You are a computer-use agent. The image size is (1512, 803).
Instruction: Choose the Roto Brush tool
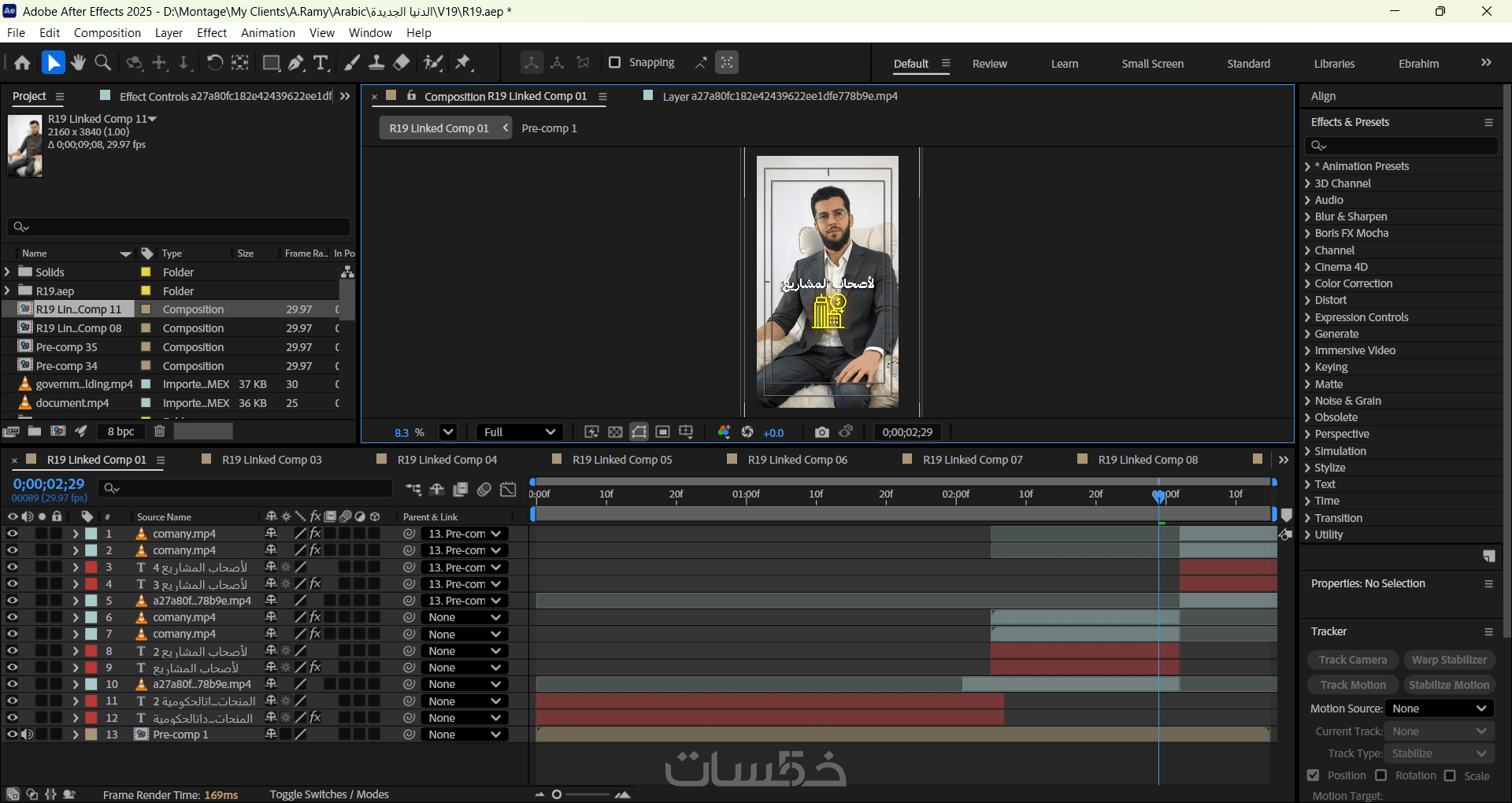point(432,63)
